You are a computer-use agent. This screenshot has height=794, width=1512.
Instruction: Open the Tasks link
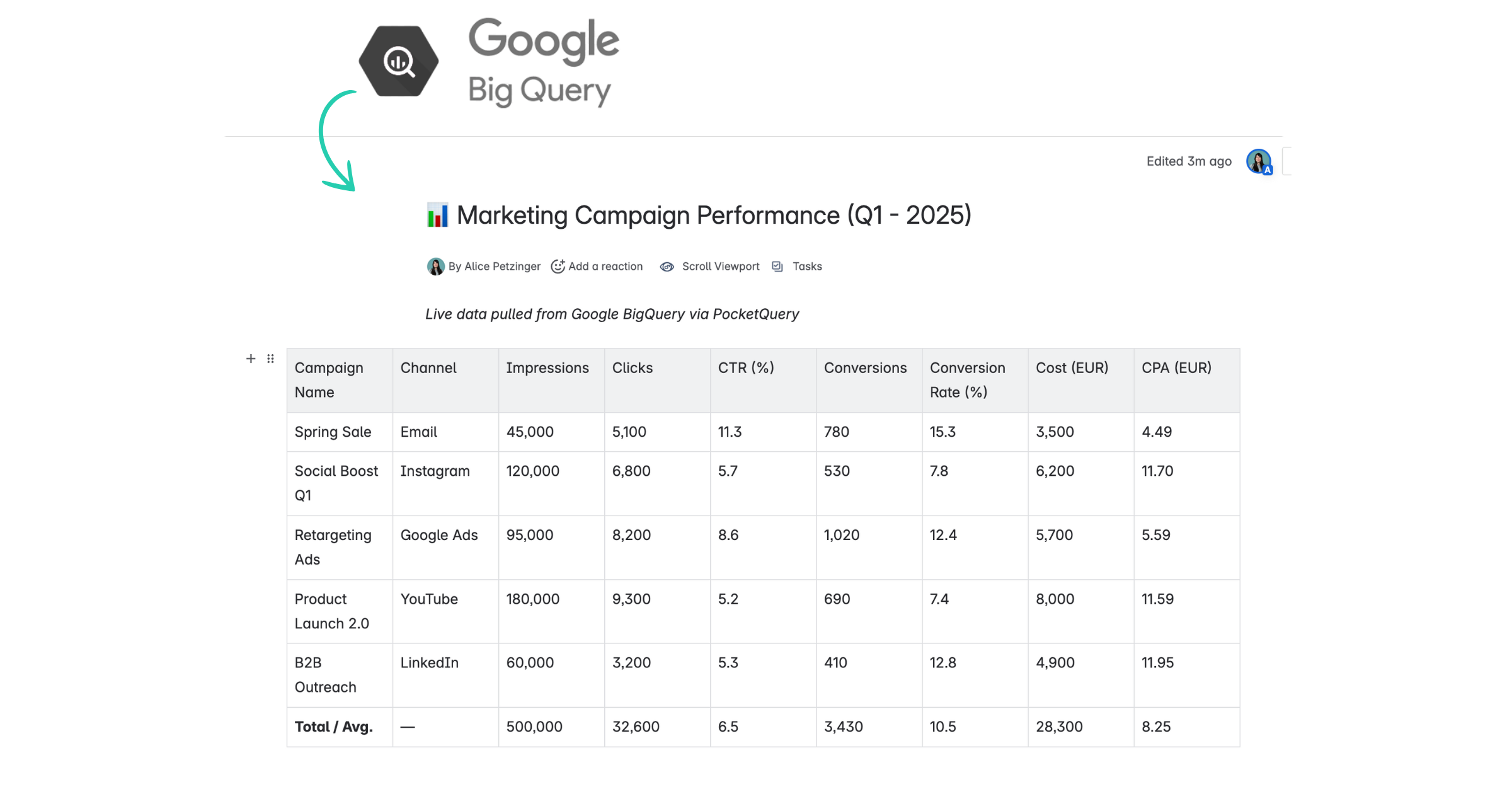pos(807,267)
